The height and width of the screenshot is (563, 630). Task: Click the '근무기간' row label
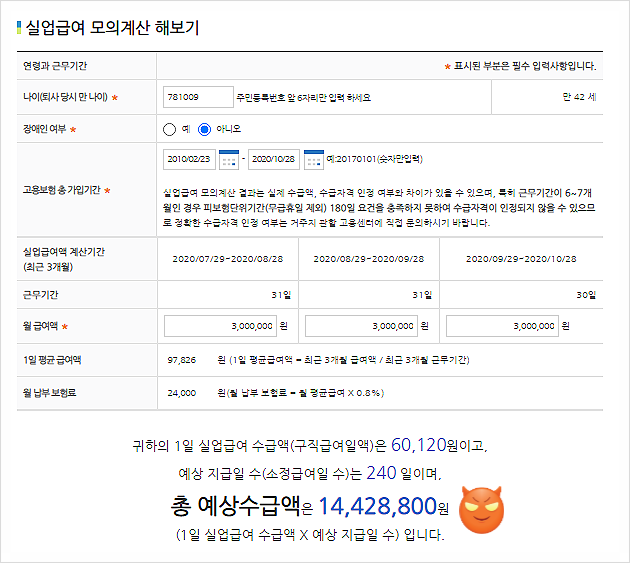[x=41, y=295]
